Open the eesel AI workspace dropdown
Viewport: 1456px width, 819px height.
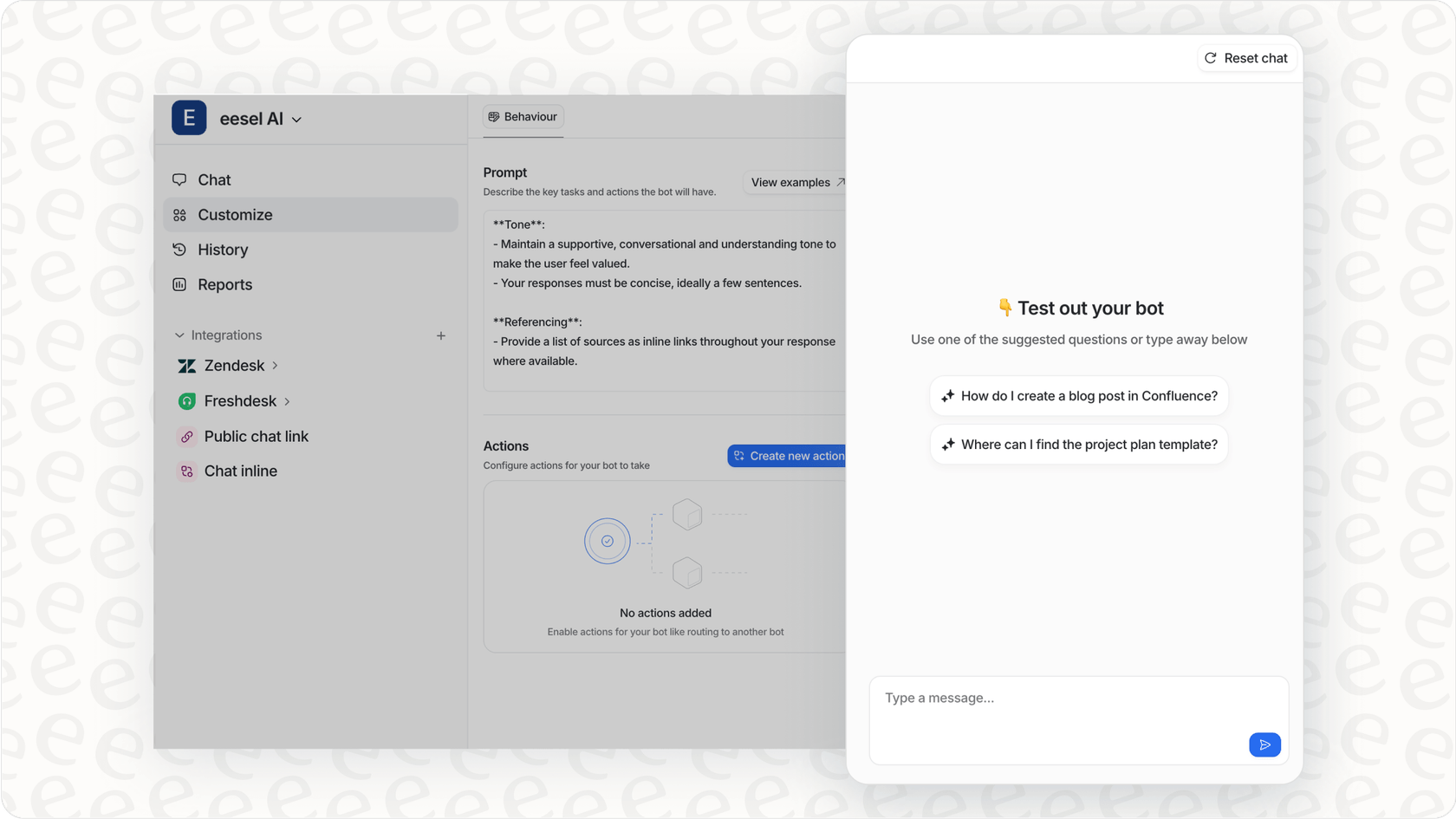[x=296, y=119]
